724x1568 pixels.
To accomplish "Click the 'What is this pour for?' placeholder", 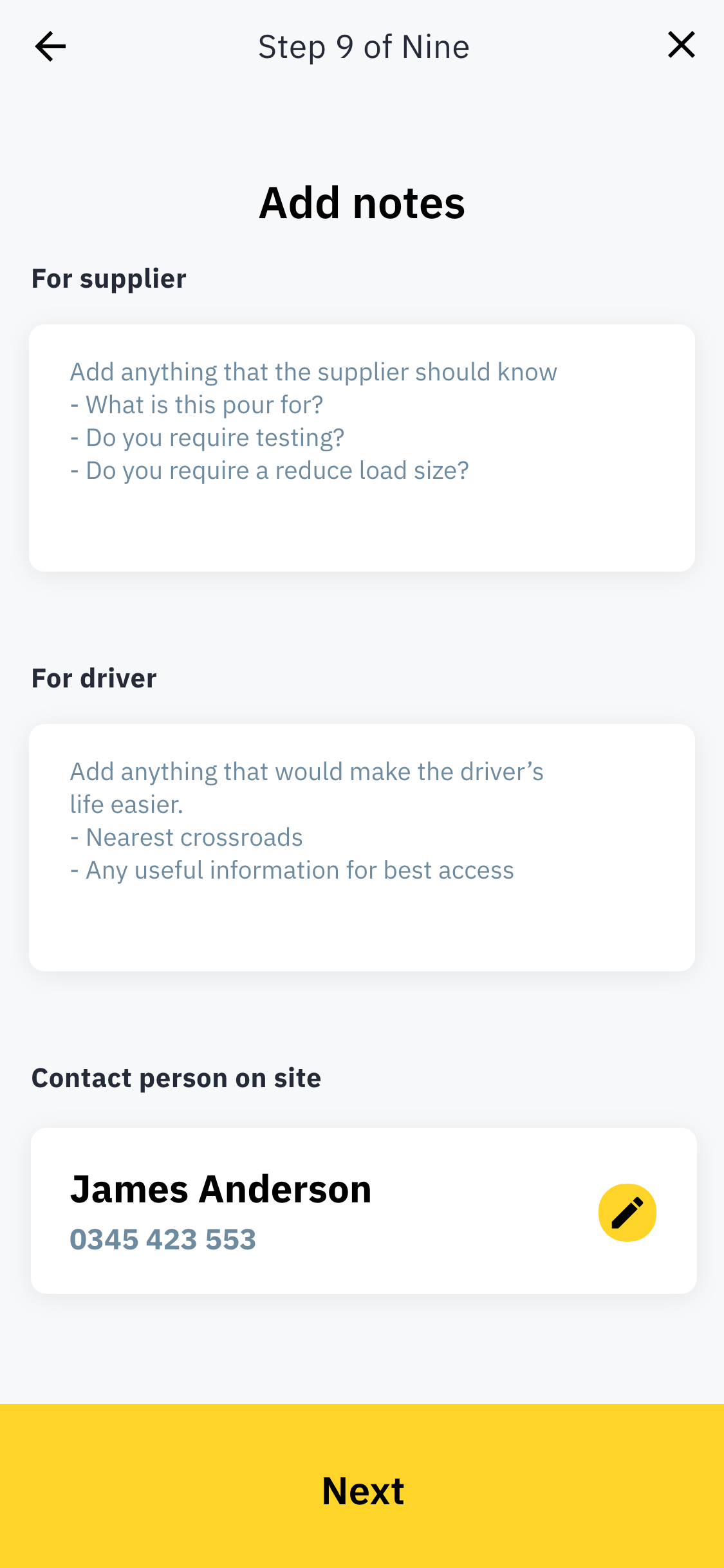I will [x=197, y=405].
